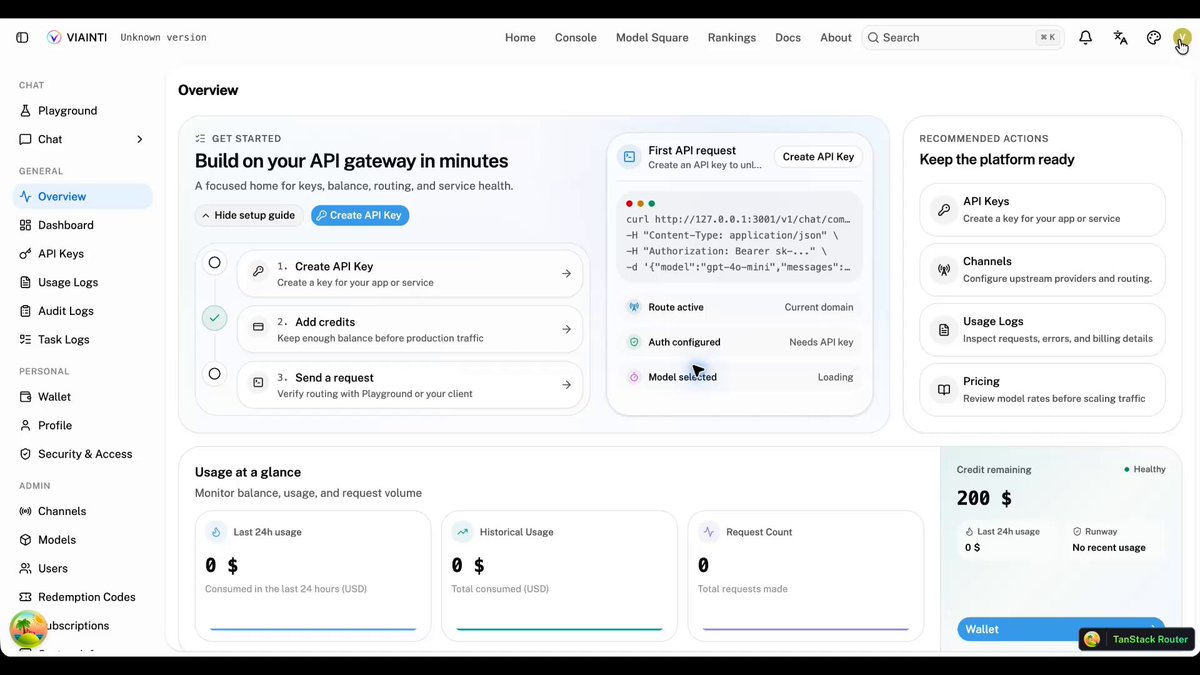Image resolution: width=1200 pixels, height=675 pixels.
Task: Select Overview in the sidebar
Action: pyautogui.click(x=82, y=197)
